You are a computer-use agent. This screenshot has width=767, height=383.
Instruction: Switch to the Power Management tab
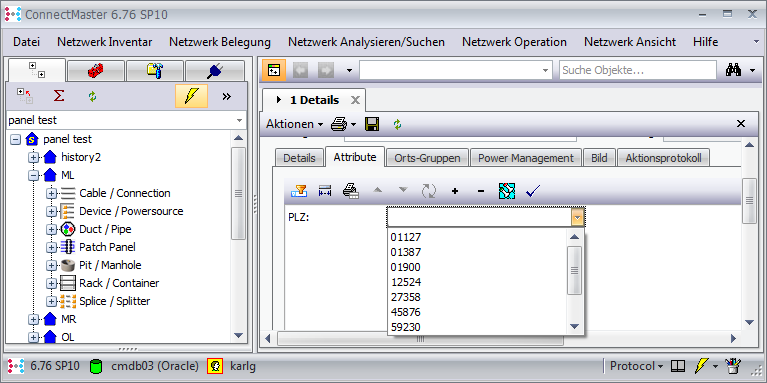[526, 158]
